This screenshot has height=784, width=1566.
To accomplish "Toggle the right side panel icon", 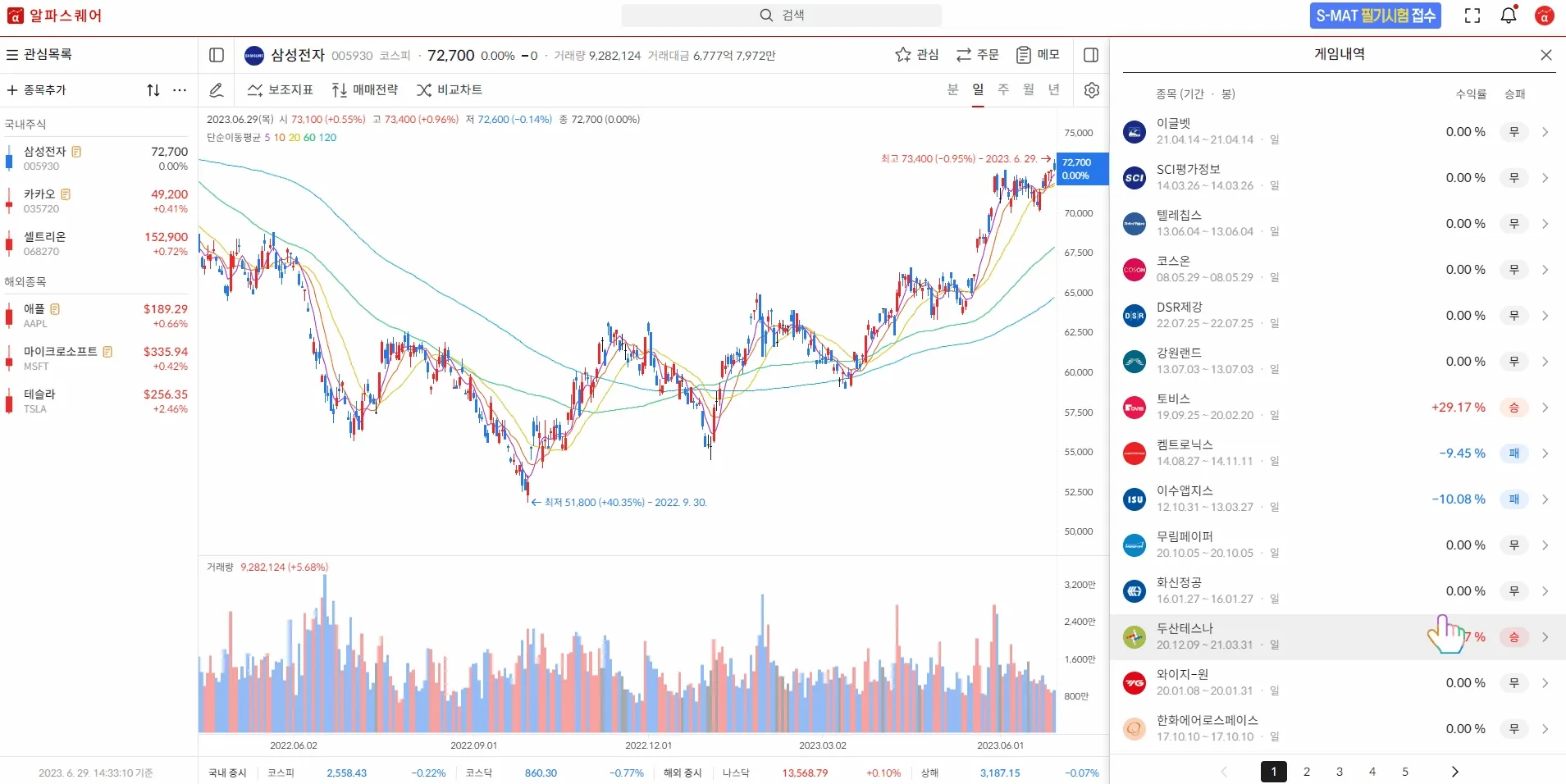I will click(x=1091, y=55).
